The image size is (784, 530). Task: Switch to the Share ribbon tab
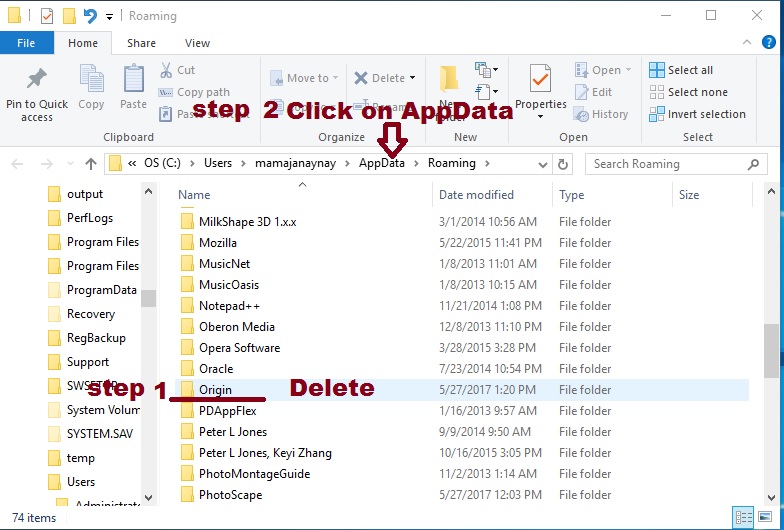[141, 43]
